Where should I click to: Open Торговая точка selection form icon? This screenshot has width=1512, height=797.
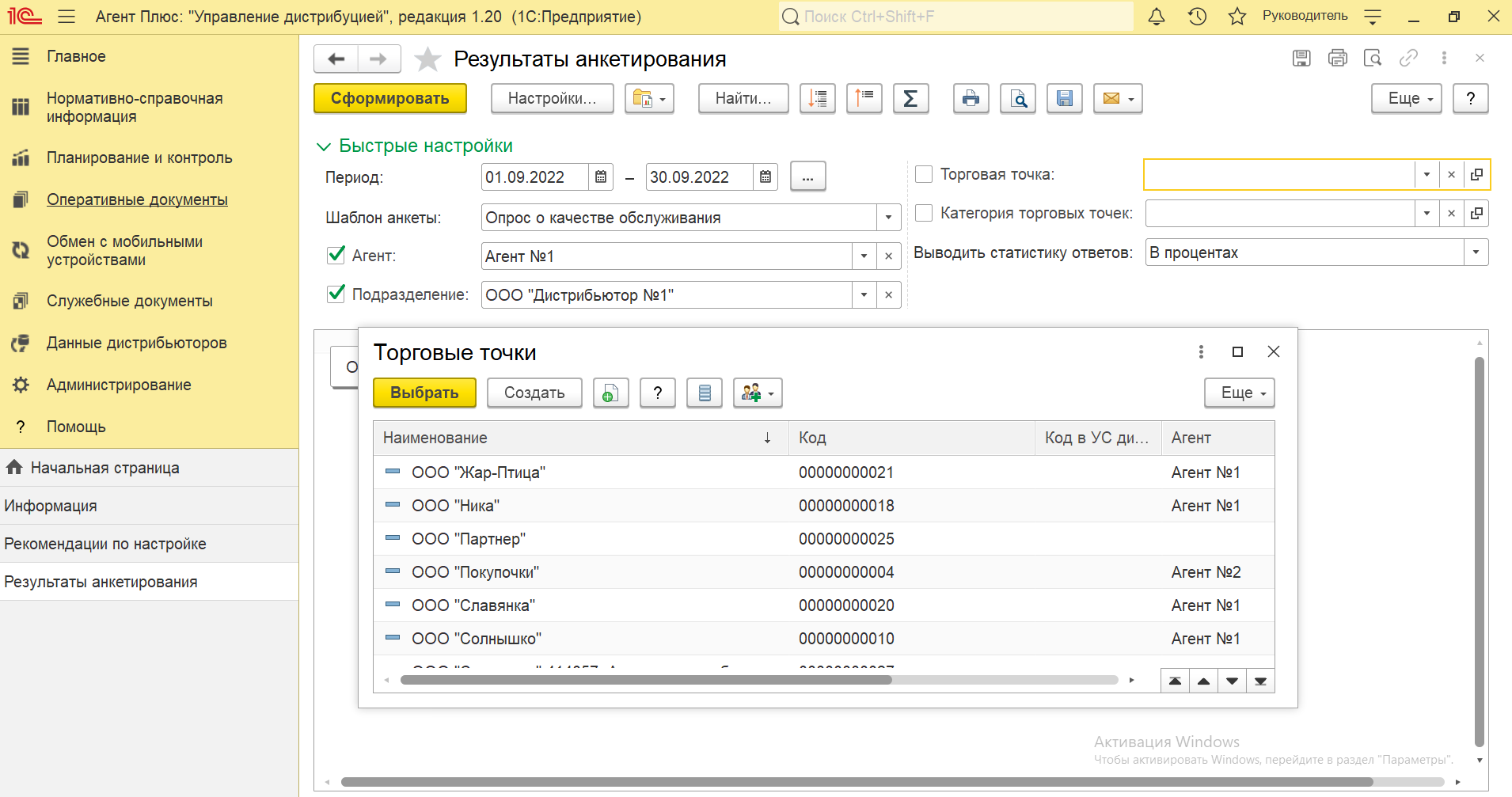(1476, 175)
